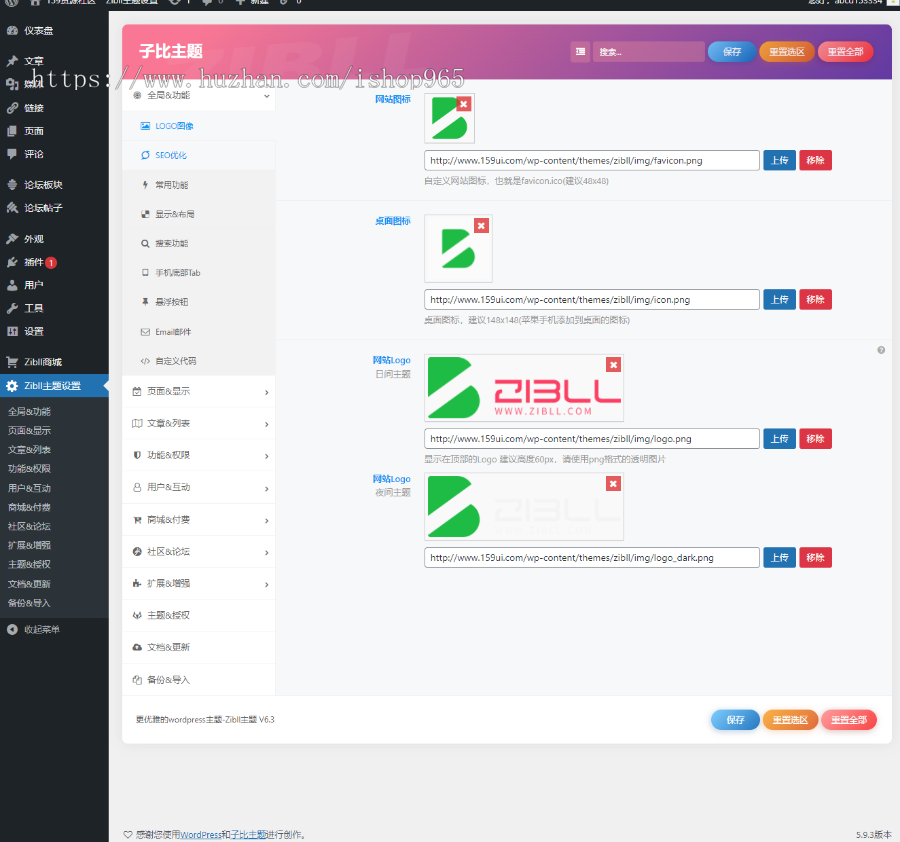Expand the 用户&互动 section

pyautogui.click(x=199, y=487)
